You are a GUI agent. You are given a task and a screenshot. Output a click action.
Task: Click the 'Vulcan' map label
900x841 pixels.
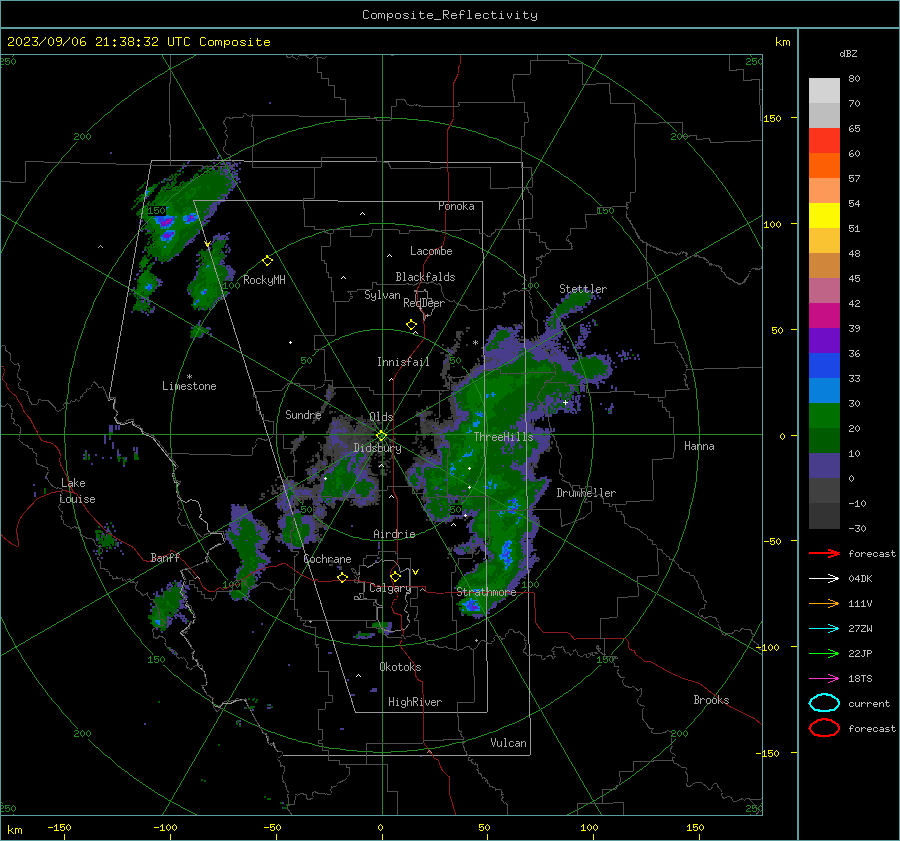click(x=508, y=743)
